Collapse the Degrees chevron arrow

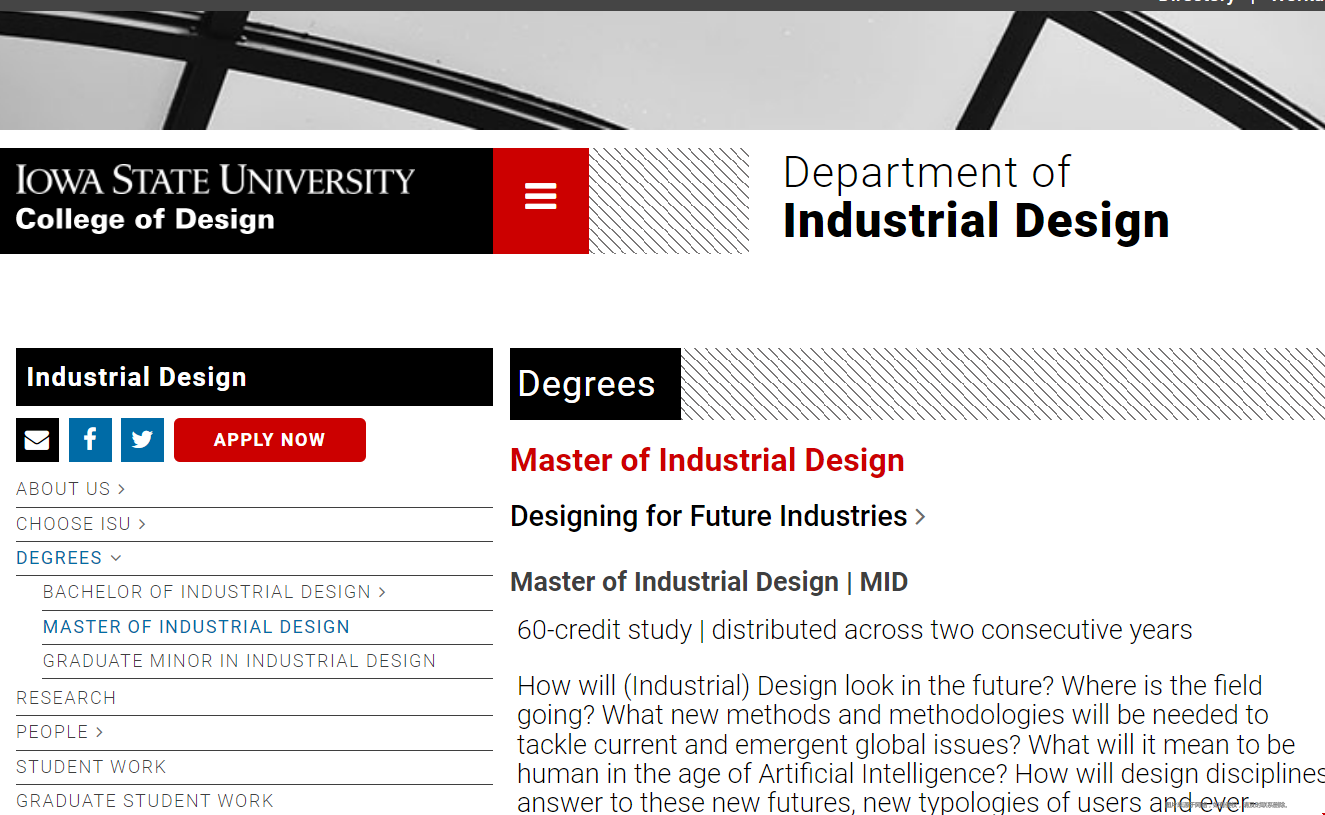[116, 558]
